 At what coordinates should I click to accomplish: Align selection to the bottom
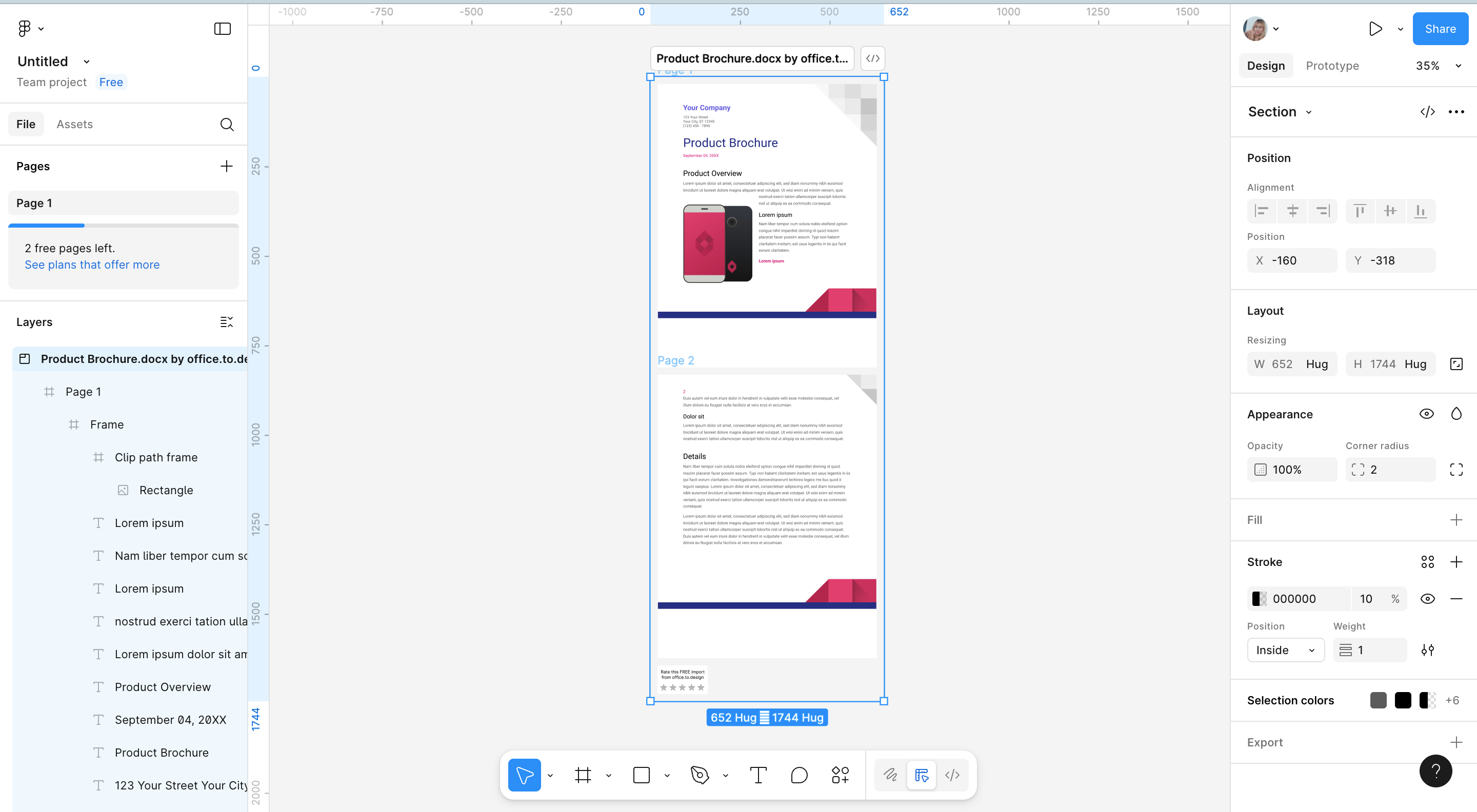point(1421,211)
